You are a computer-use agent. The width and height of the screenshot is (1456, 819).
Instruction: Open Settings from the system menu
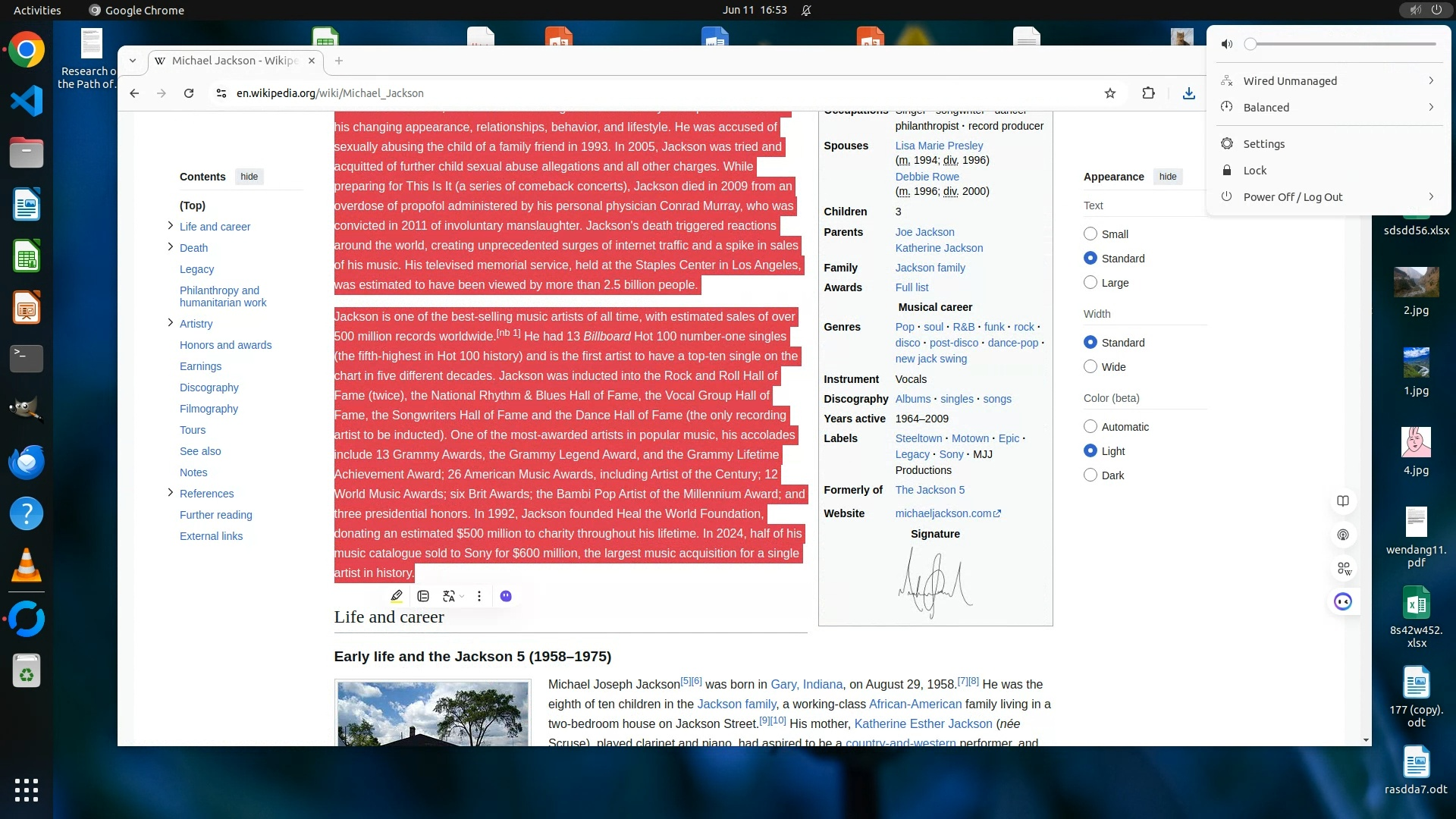coord(1263,144)
